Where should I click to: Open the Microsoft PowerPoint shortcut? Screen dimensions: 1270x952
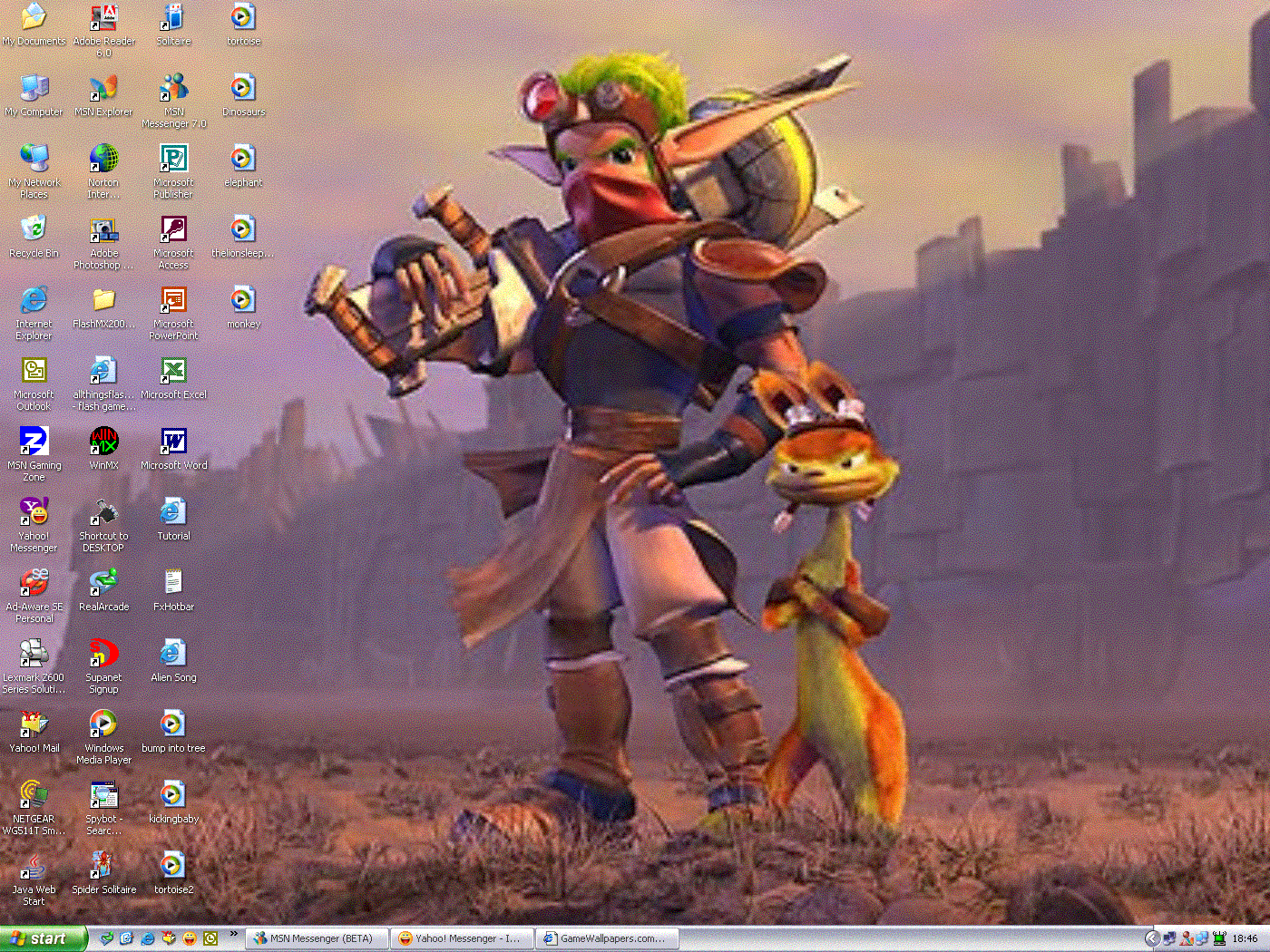click(173, 313)
